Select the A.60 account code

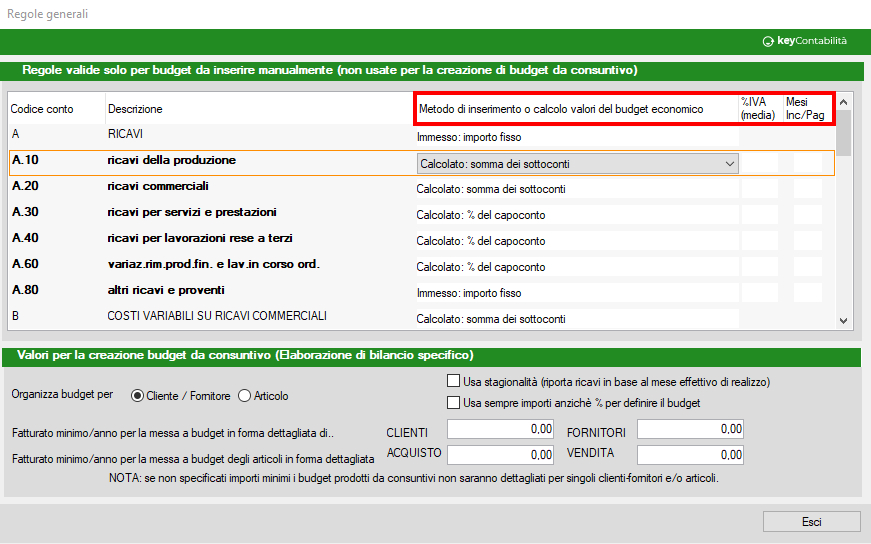click(x=26, y=264)
